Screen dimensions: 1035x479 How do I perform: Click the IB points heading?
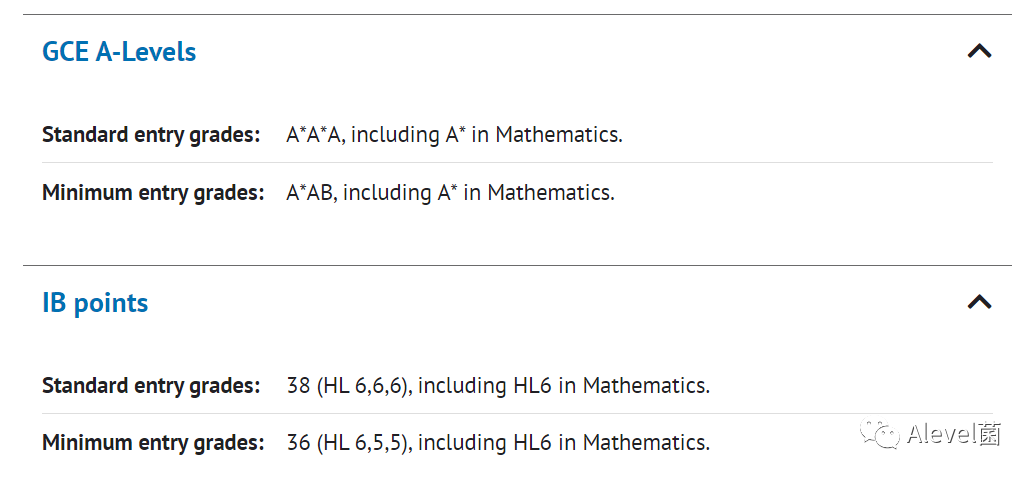click(x=95, y=303)
